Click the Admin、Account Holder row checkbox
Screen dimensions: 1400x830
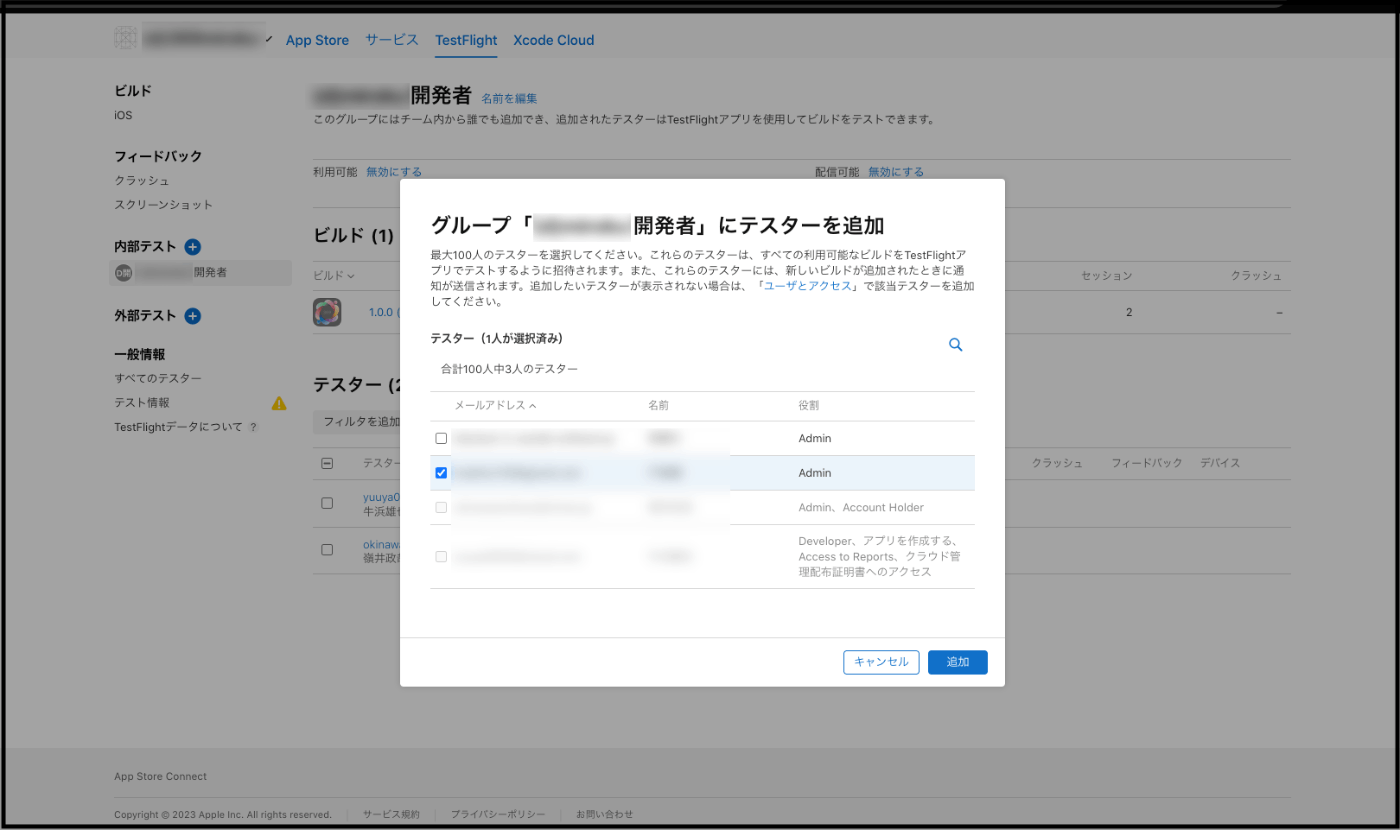[441, 507]
